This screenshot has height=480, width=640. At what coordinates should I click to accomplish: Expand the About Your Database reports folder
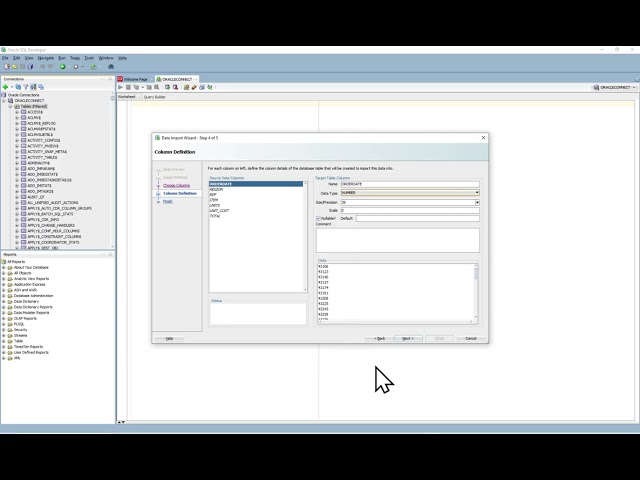(x=4, y=267)
